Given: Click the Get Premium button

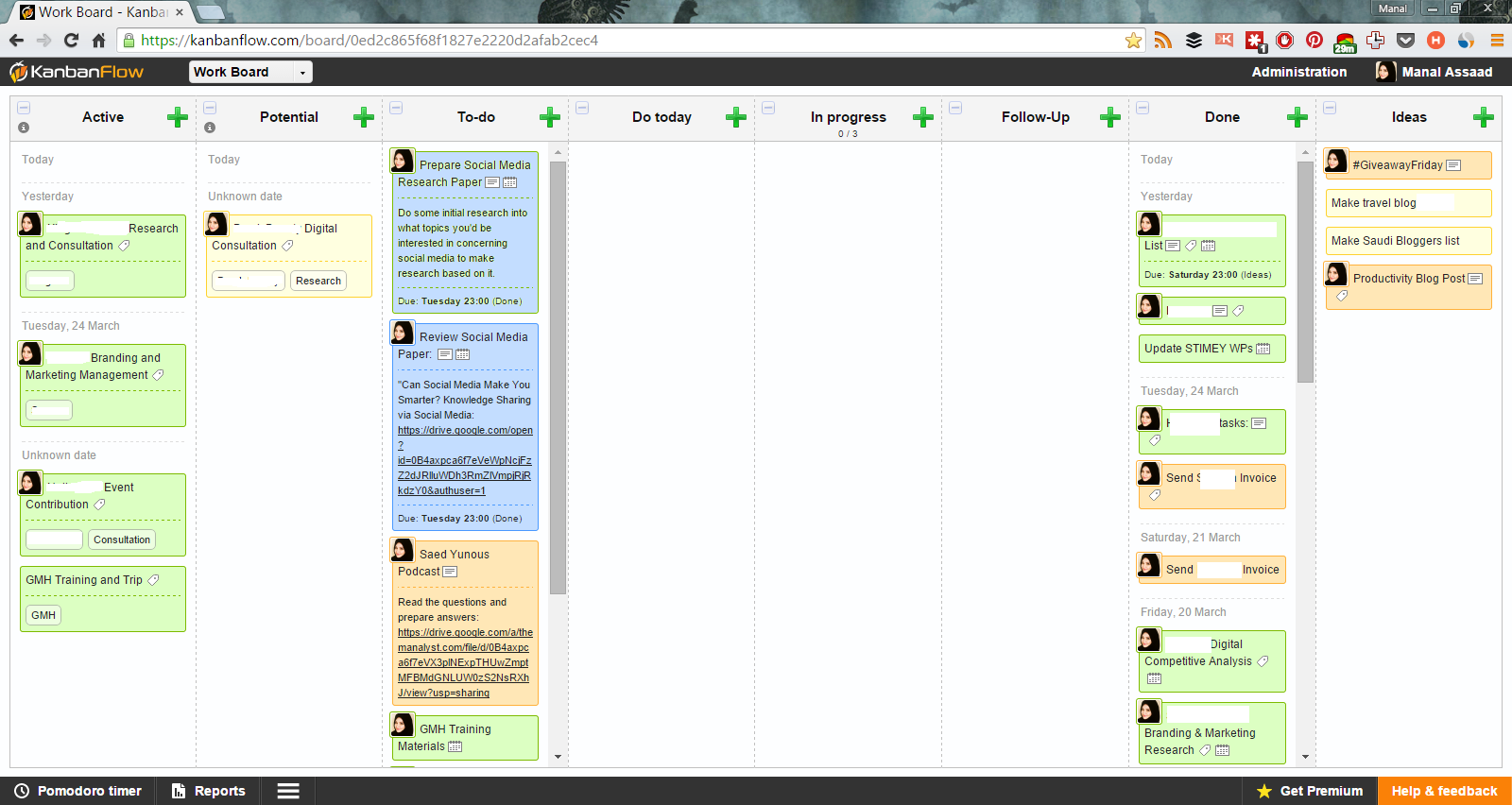Looking at the screenshot, I should 1310,791.
